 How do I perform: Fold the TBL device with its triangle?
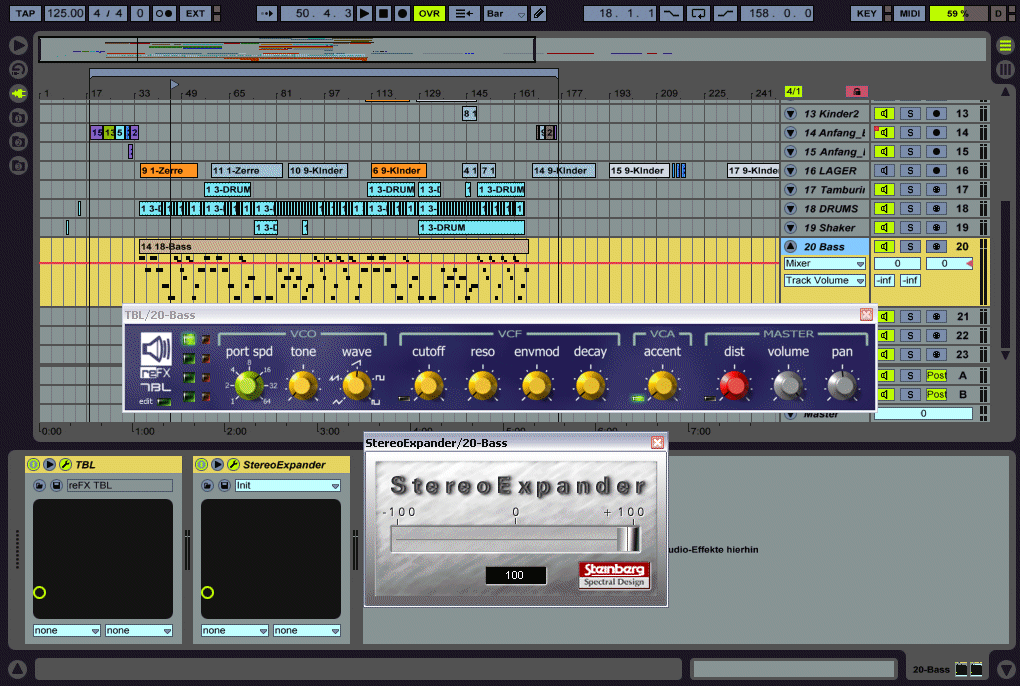(x=49, y=464)
